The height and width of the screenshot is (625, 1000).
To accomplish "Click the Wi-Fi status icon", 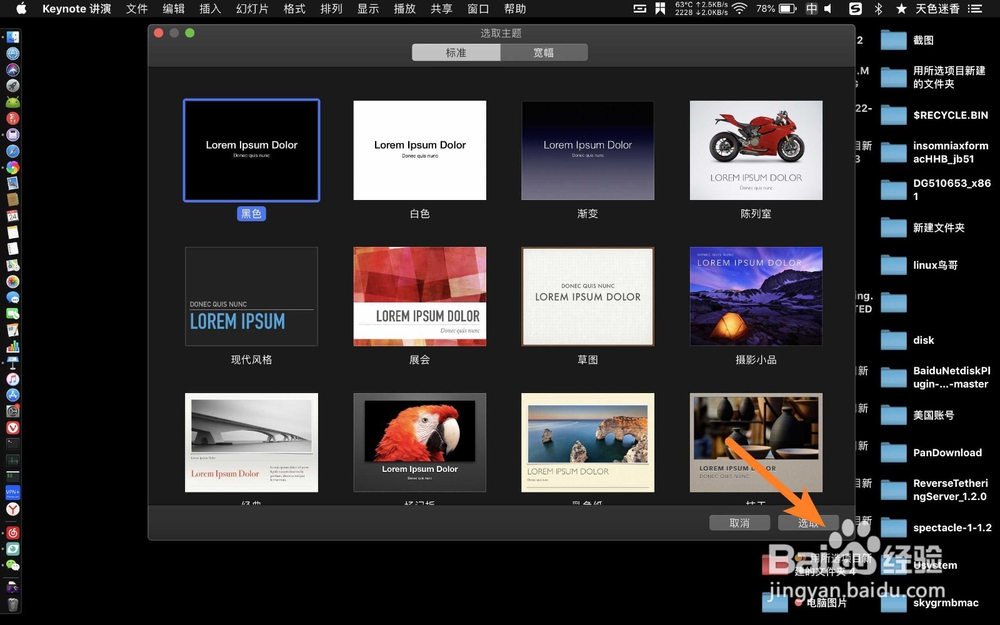I will (739, 8).
